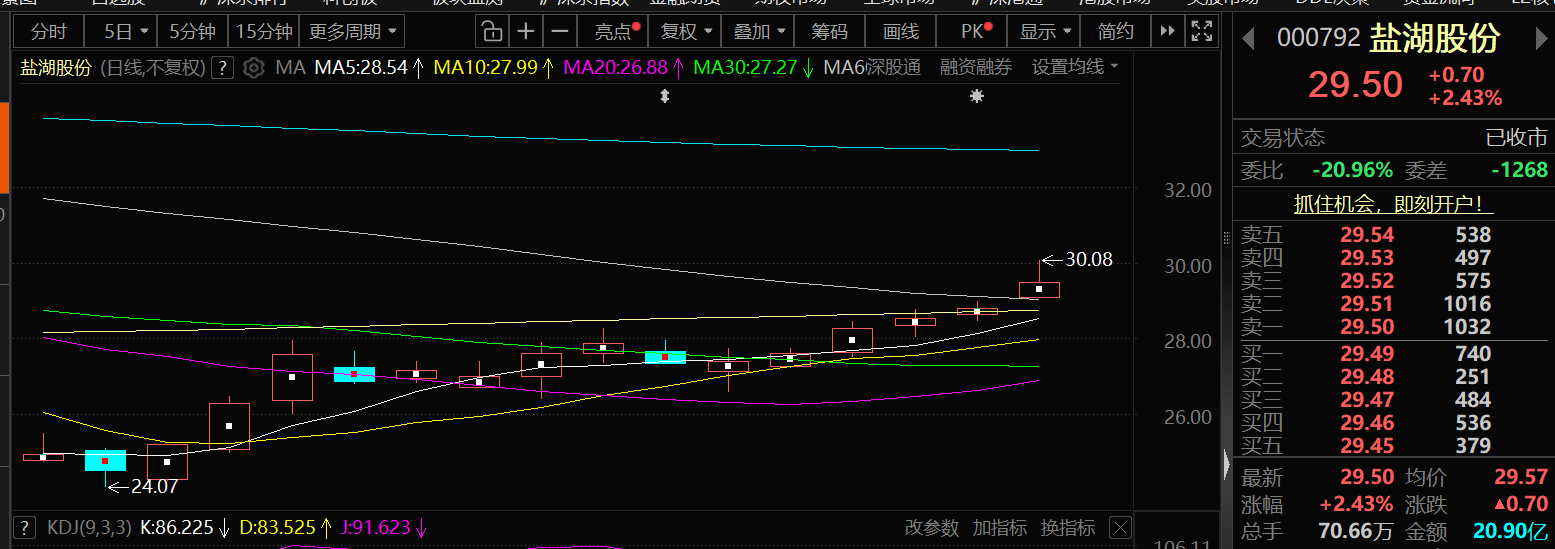
Task: Click the panel divider grip handle
Action: click(x=1227, y=238)
